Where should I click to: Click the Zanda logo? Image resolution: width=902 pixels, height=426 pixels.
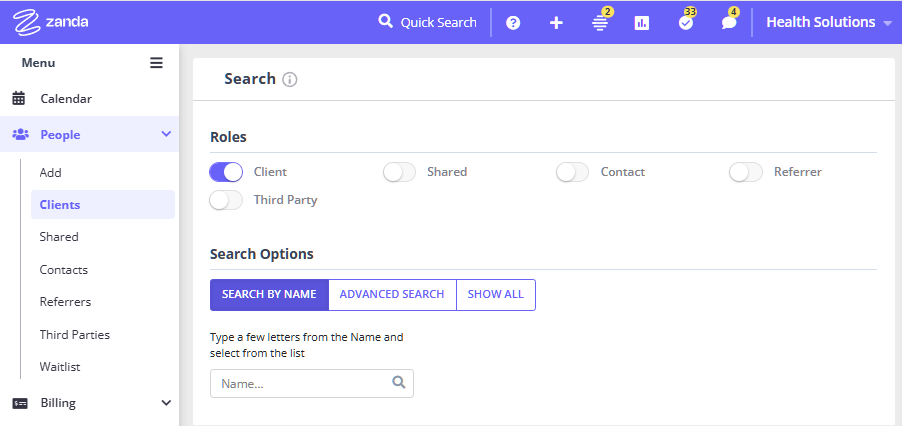(x=51, y=21)
